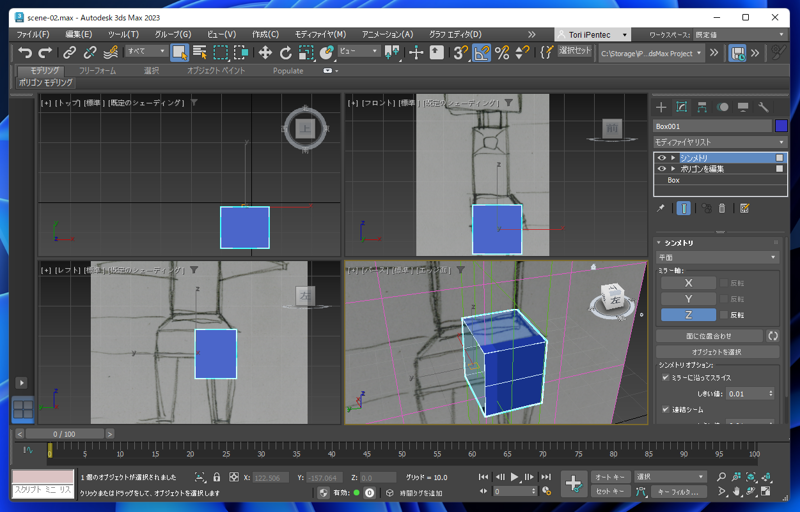Toggle Window/Crossing selection mode
Screen dimensions: 800x512
[x=241, y=52]
